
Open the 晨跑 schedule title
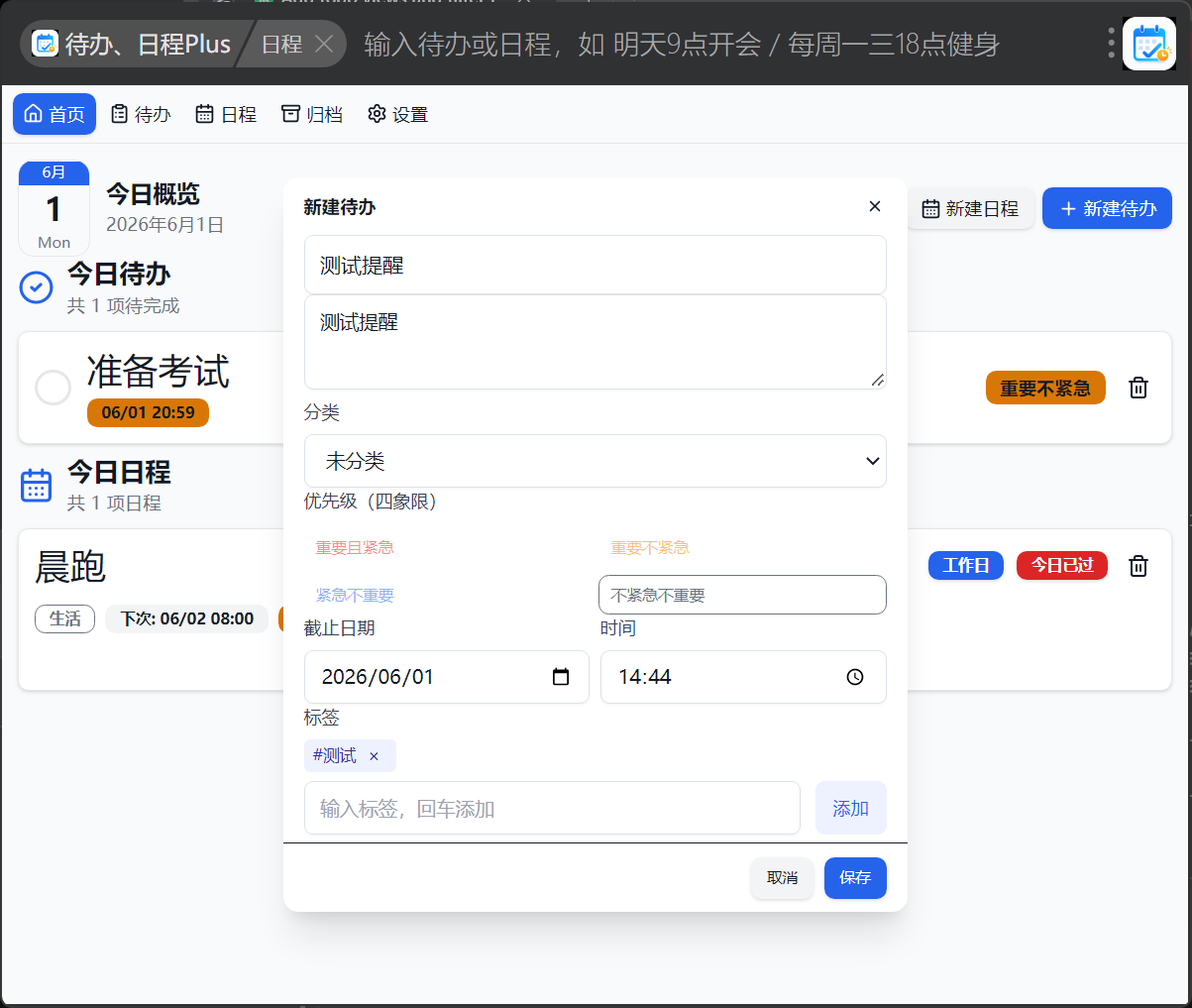pyautogui.click(x=70, y=567)
